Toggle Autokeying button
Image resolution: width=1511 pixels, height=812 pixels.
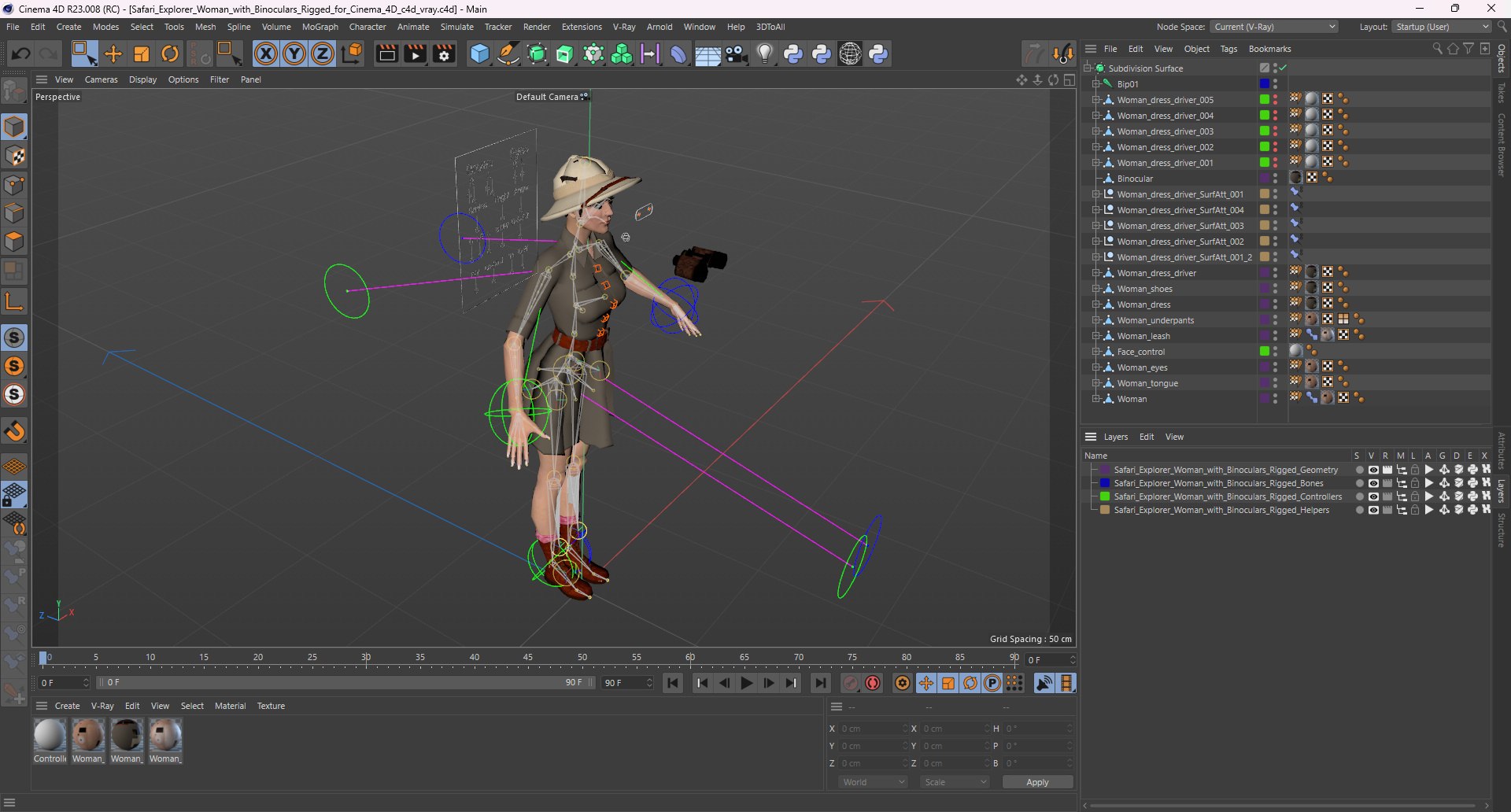pyautogui.click(x=873, y=683)
